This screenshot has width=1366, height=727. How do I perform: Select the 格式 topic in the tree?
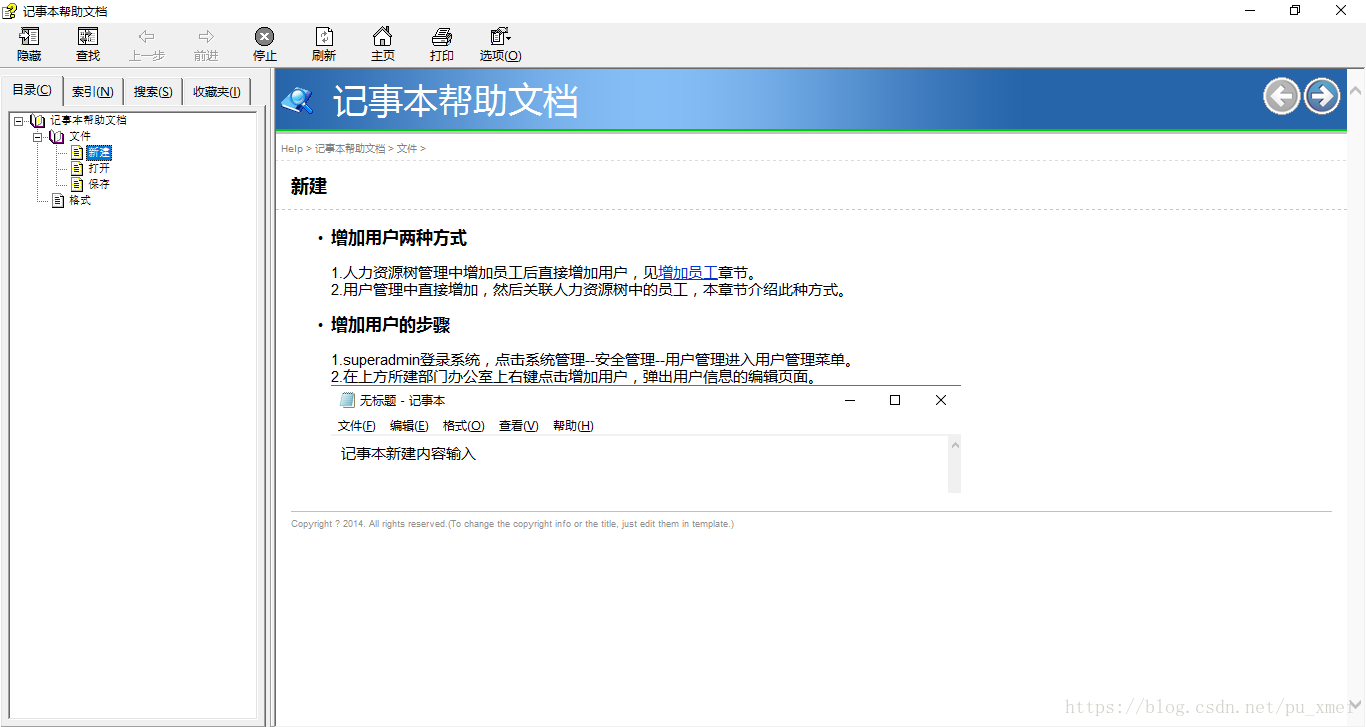pyautogui.click(x=80, y=200)
